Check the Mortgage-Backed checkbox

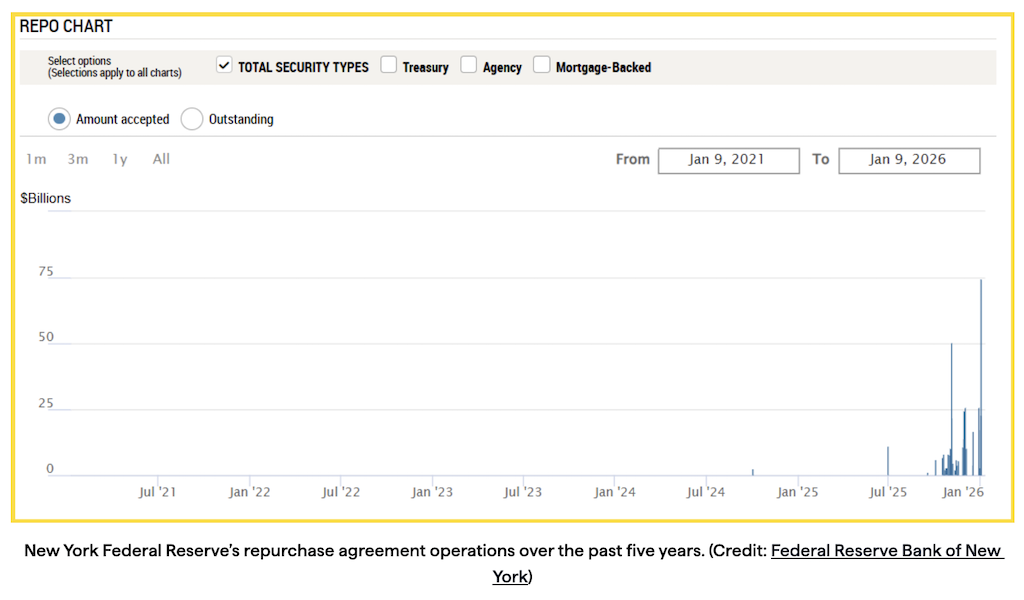point(541,66)
